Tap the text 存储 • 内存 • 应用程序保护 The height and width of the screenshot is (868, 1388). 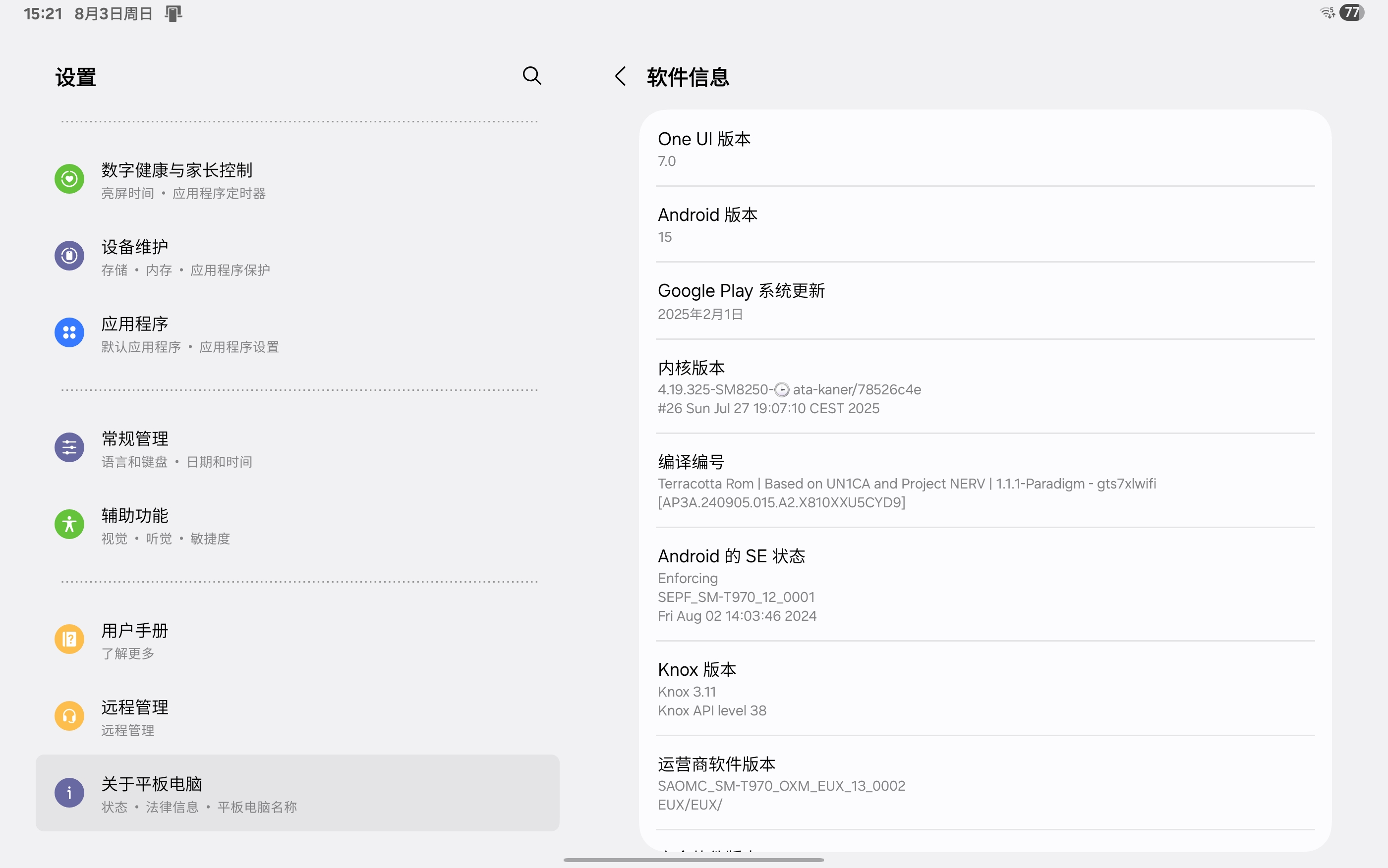[185, 271]
